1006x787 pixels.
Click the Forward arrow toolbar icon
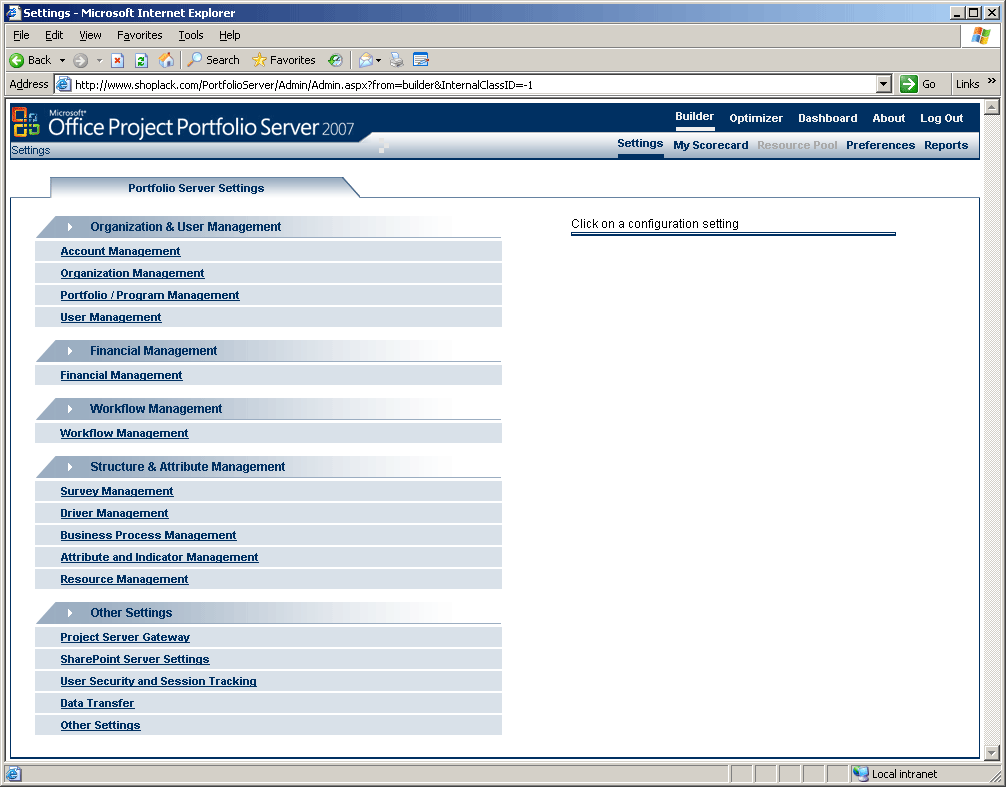click(80, 60)
